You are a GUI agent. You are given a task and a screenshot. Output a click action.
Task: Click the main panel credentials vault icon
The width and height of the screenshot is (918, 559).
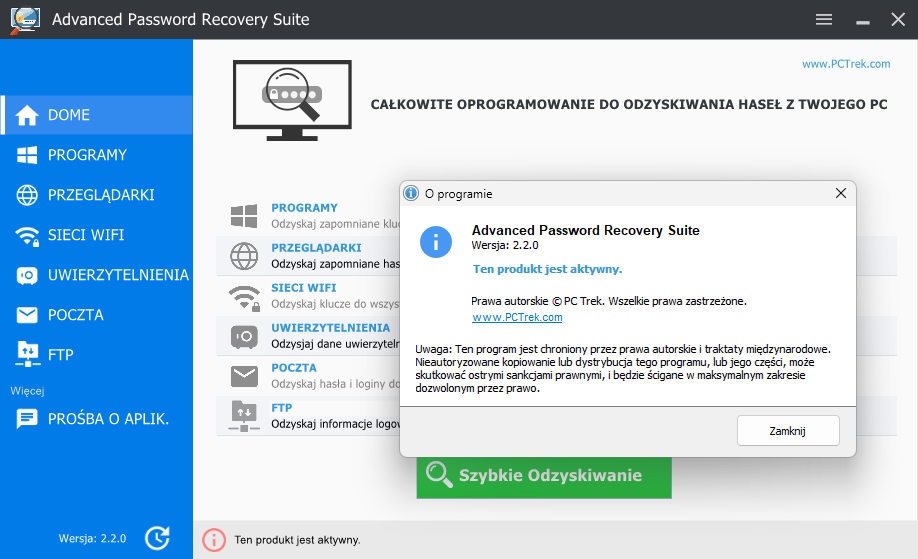coord(244,337)
